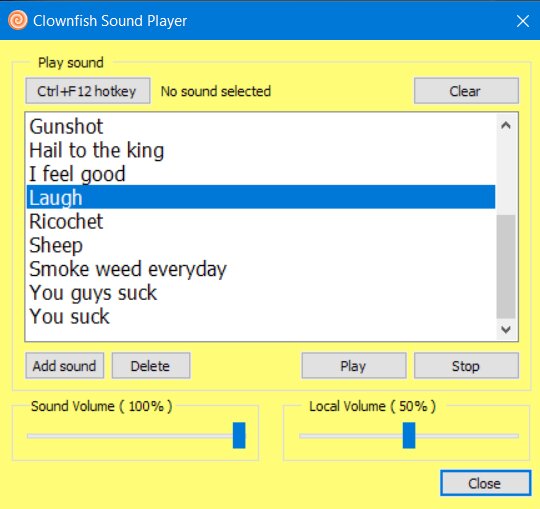Select the Sheep sound
Image resolution: width=540 pixels, height=509 pixels.
pos(261,245)
